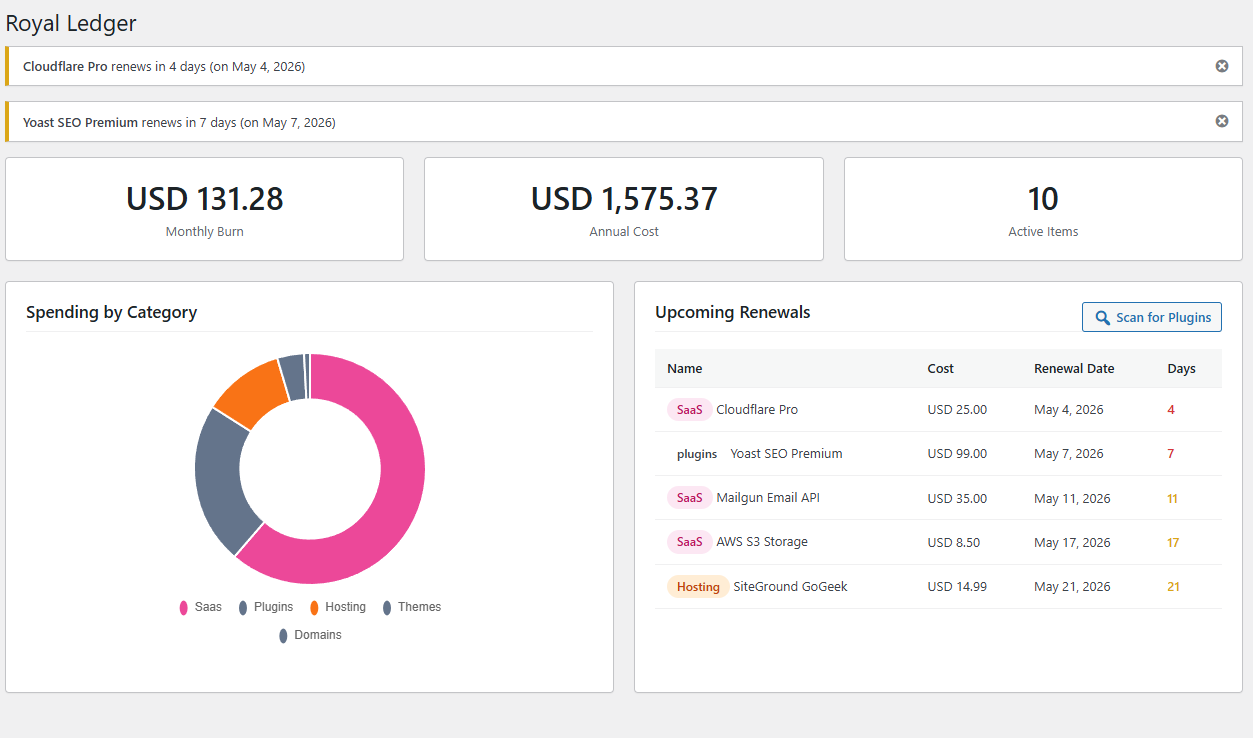Viewport: 1253px width, 738px height.
Task: Click the 21 days value
Action: coord(1173,587)
